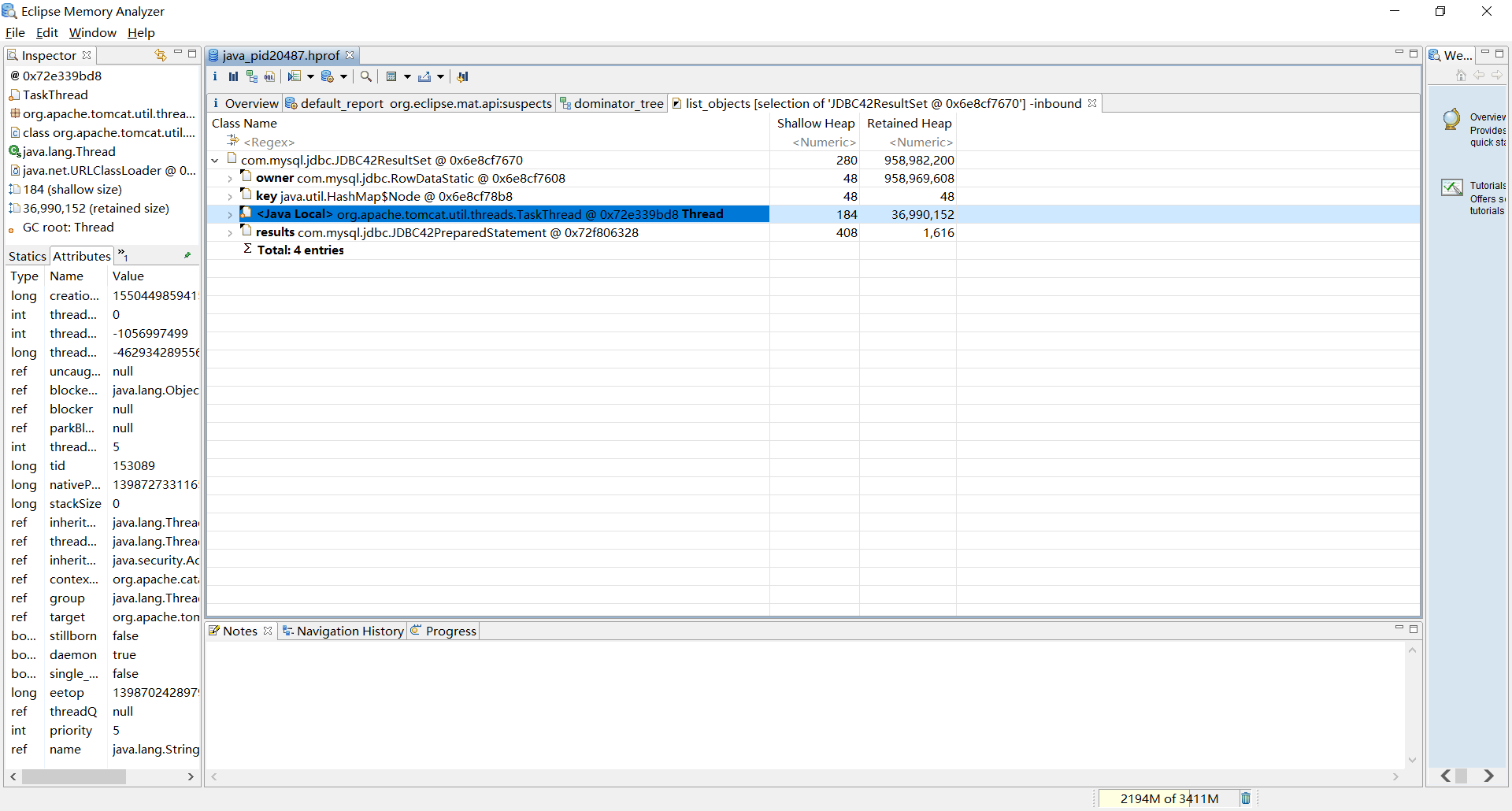Click the Class Name regex filter field

pyautogui.click(x=269, y=142)
